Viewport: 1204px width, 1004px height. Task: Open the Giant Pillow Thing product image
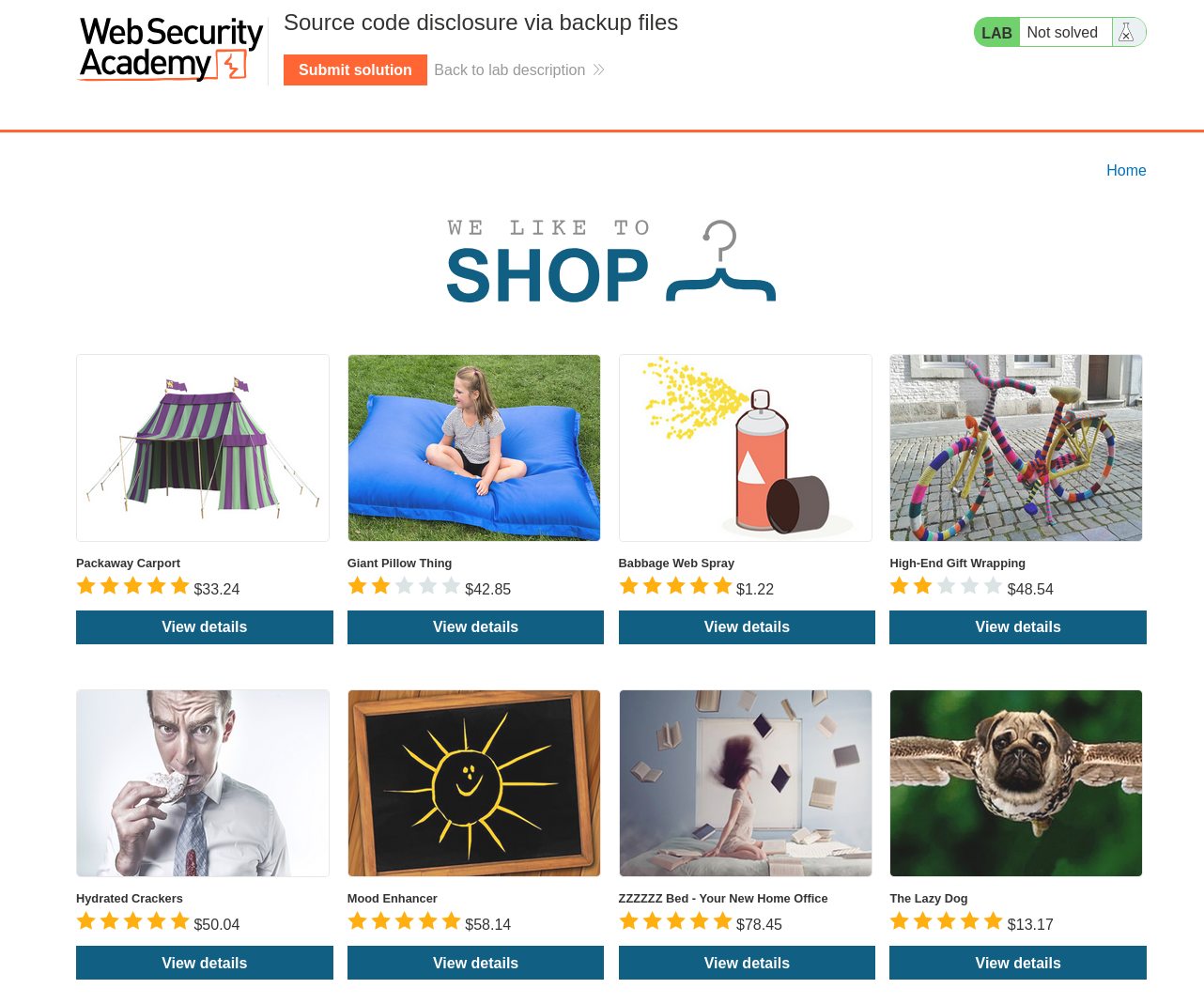point(474,448)
